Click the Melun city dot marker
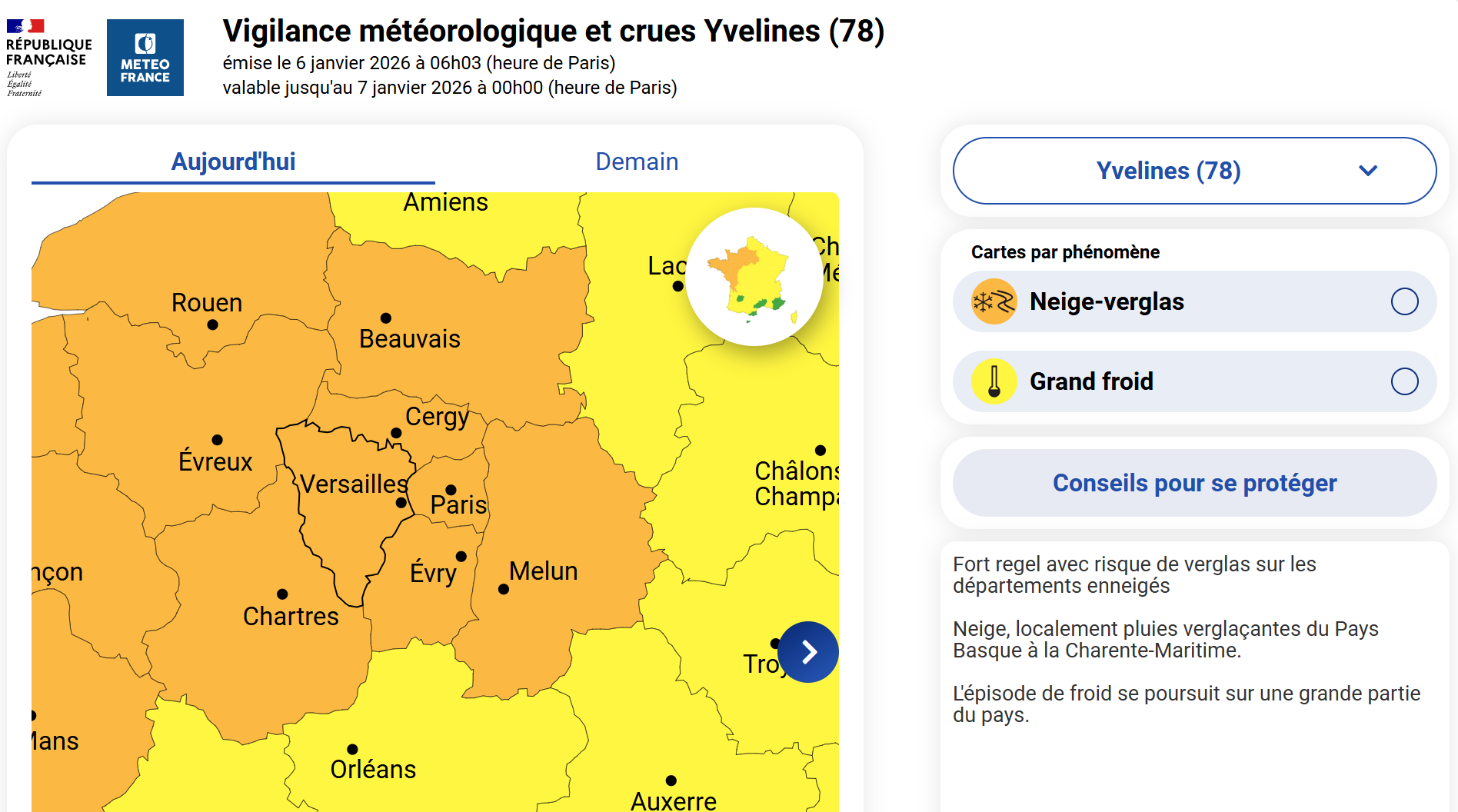This screenshot has width=1458, height=812. tap(504, 589)
